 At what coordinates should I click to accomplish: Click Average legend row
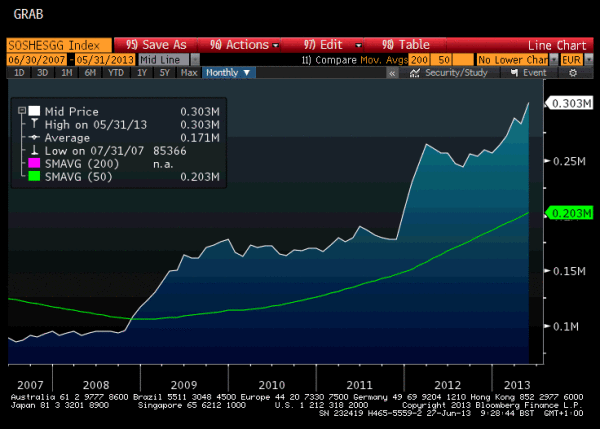tap(124, 137)
